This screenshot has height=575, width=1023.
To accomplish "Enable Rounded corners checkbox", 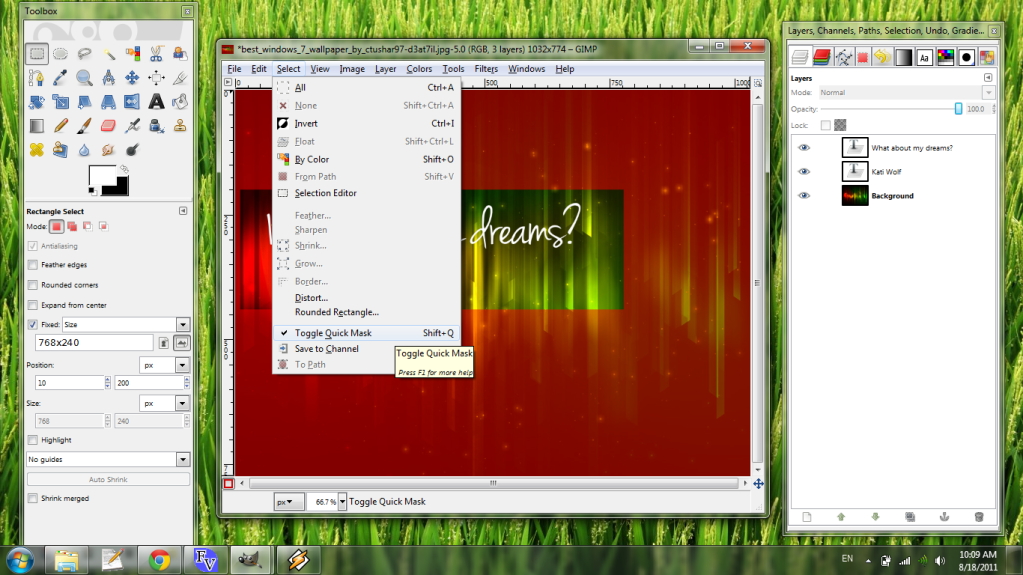I will coord(33,285).
